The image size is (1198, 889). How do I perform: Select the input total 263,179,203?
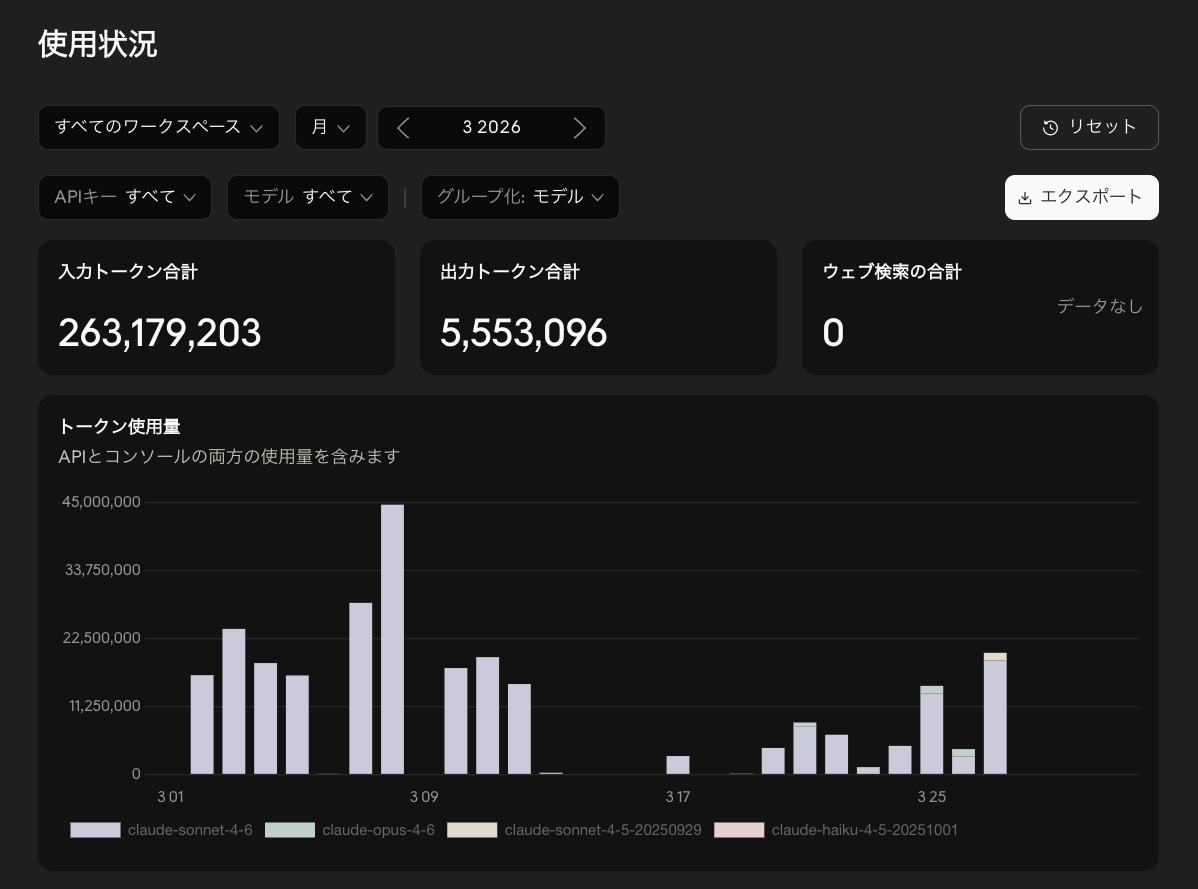point(160,333)
